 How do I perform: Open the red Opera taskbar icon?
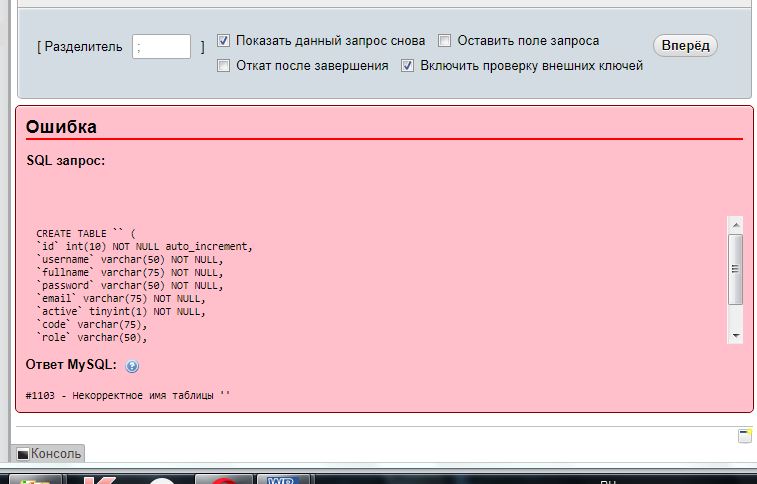pyautogui.click(x=224, y=480)
